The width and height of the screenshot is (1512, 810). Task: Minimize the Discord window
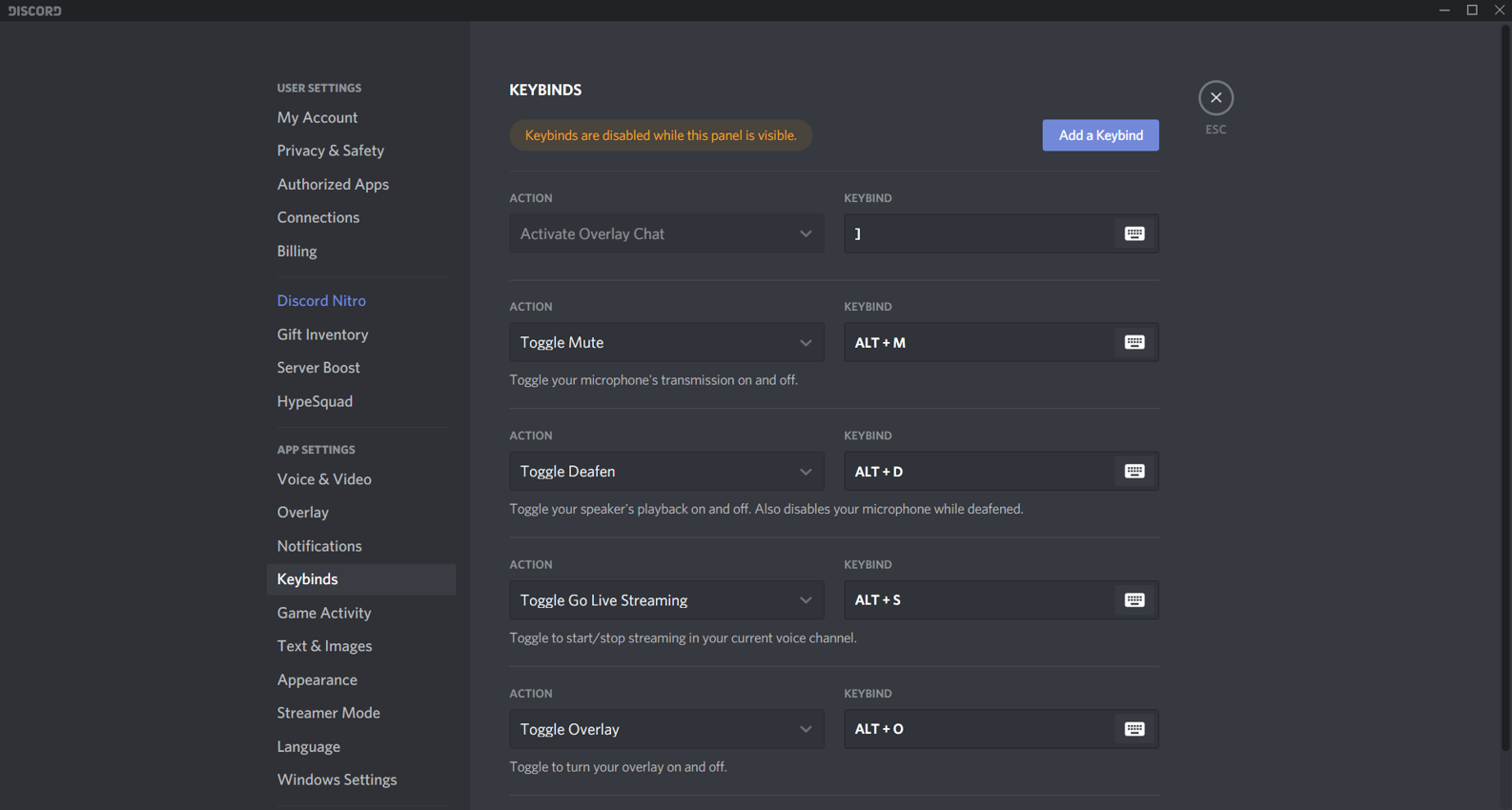click(x=1444, y=10)
